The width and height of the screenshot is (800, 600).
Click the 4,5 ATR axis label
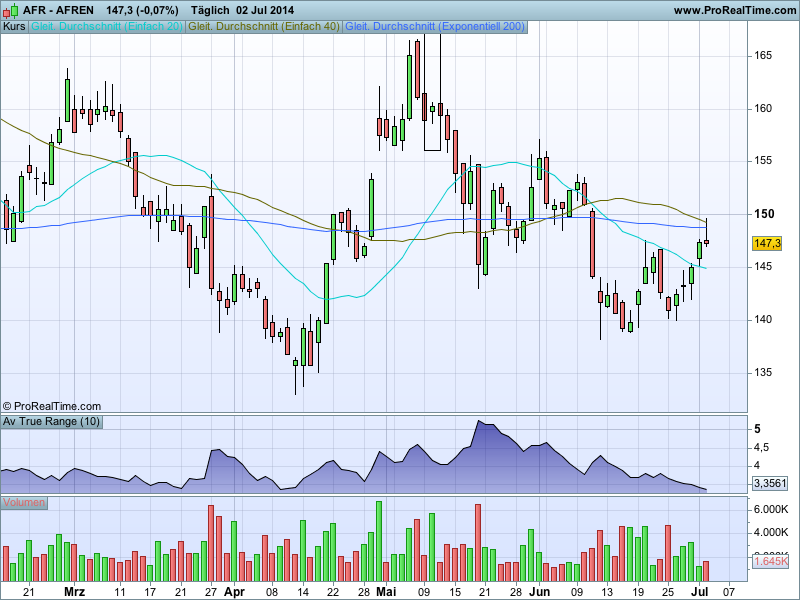761,447
